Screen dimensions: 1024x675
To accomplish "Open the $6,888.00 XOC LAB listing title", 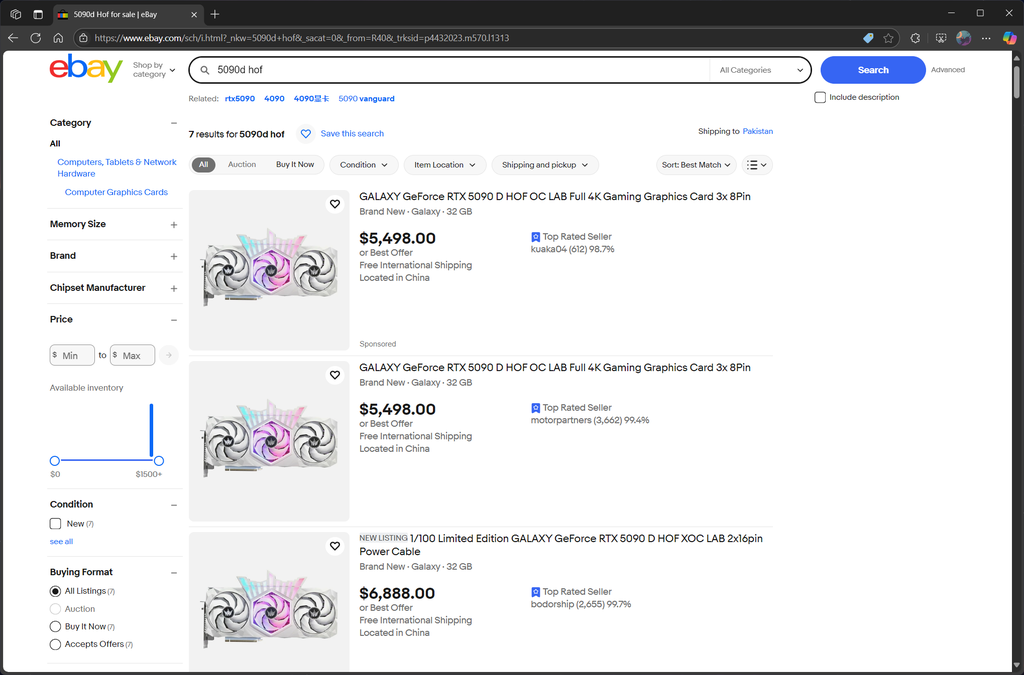I will (561, 545).
